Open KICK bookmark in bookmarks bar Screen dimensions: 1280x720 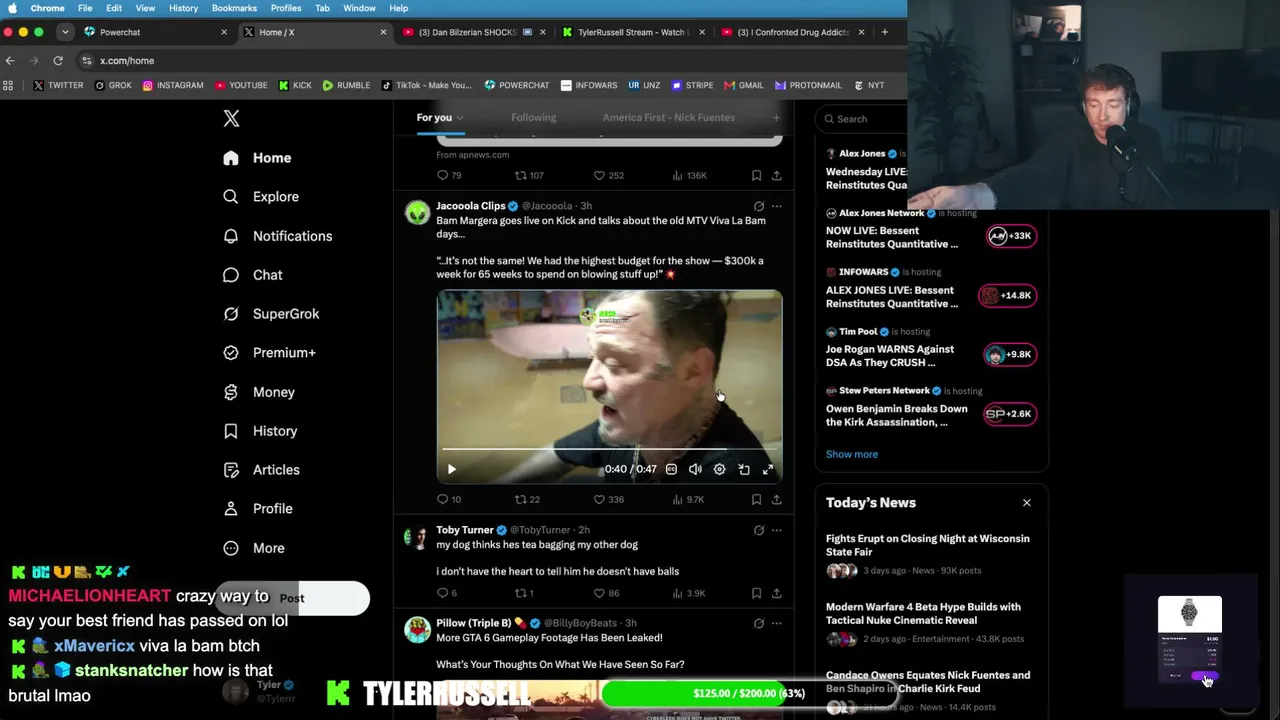tap(295, 85)
